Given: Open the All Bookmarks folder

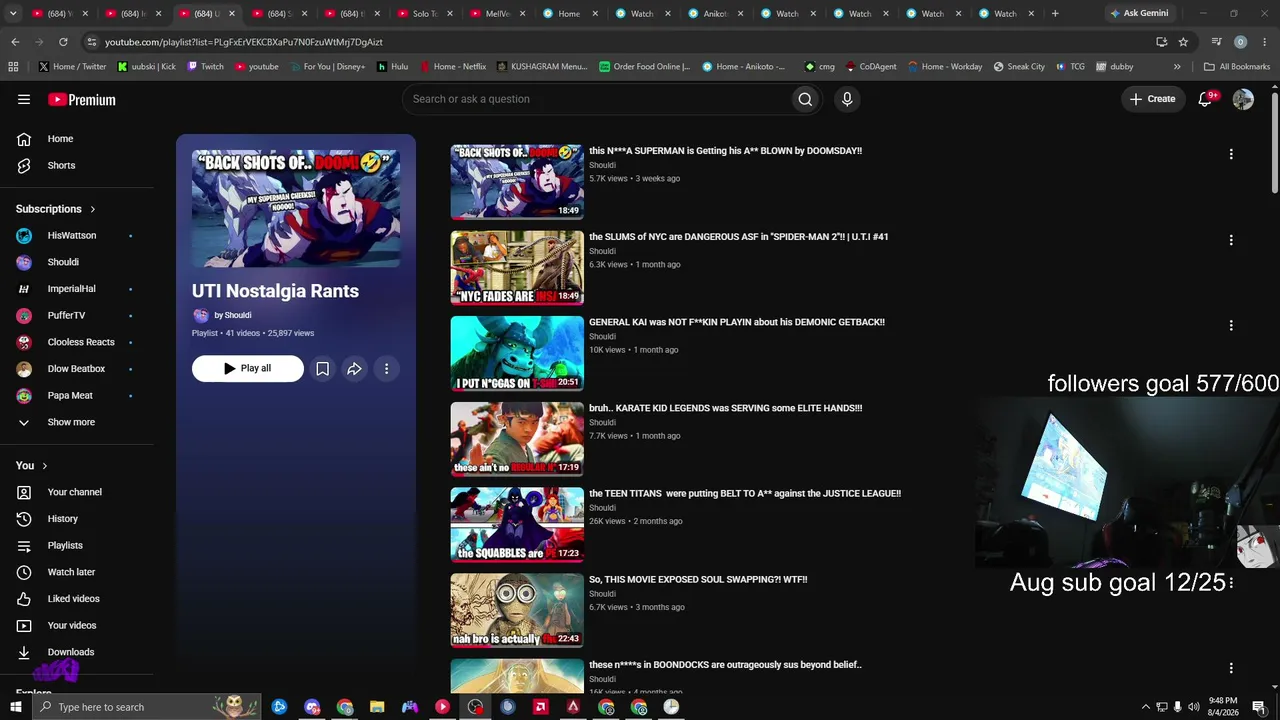Looking at the screenshot, I should 1237,67.
